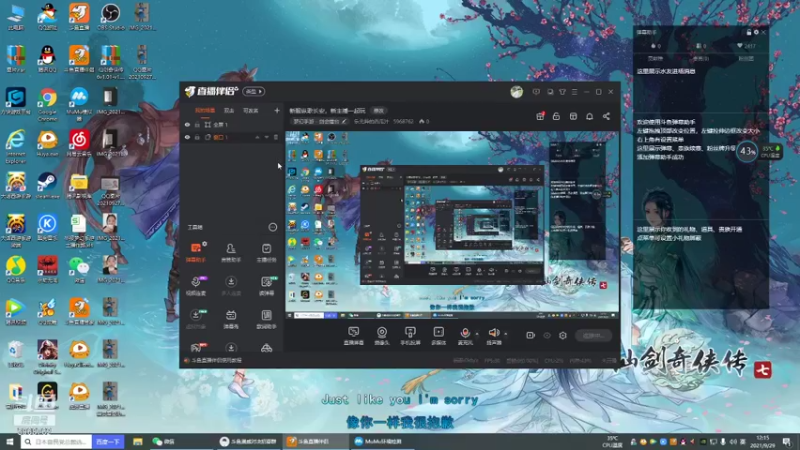Start recording with the record icon
Image resolution: width=800 pixels, height=450 pixels.
coord(530,335)
